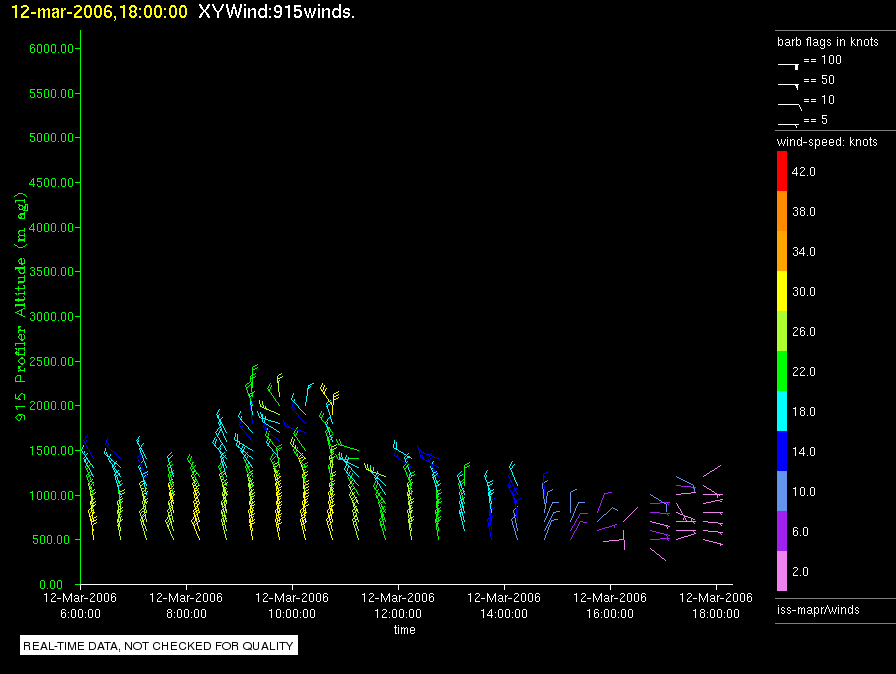Click the 'barb flags in knots' legend heading
Image resolution: width=896 pixels, height=674 pixels.
pyautogui.click(x=827, y=42)
